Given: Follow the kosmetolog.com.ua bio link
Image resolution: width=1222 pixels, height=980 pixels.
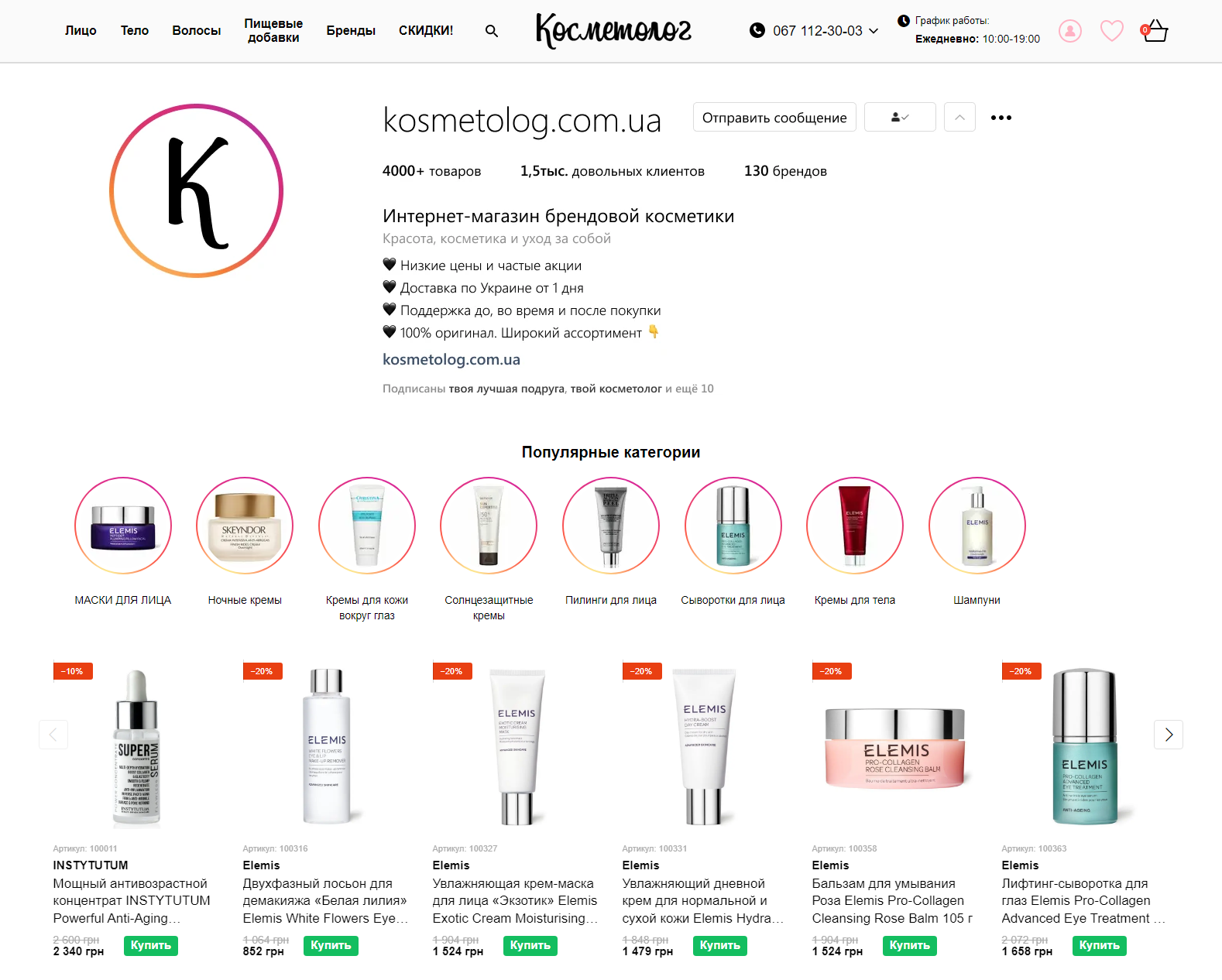Looking at the screenshot, I should (x=451, y=359).
